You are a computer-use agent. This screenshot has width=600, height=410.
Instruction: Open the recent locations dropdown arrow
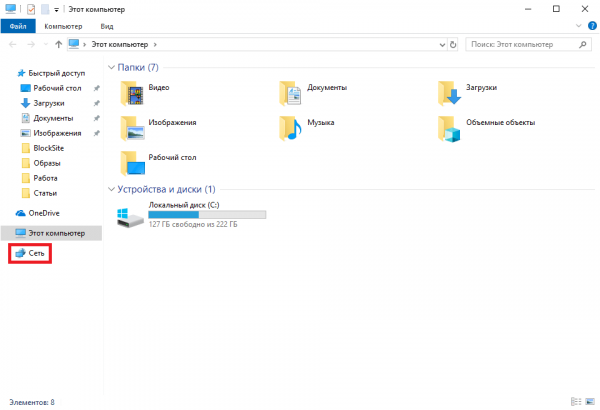pos(46,44)
